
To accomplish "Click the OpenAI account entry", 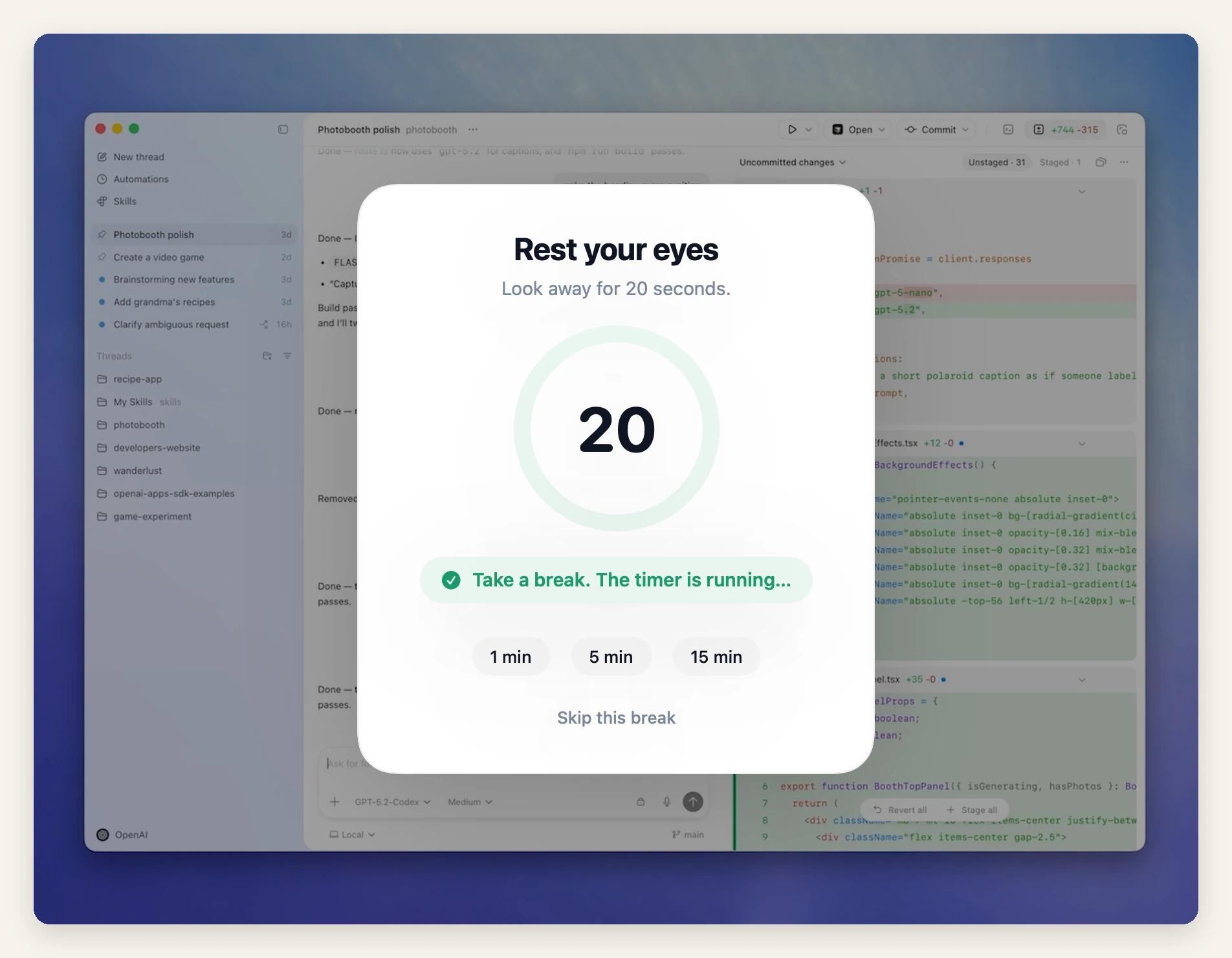I will [122, 835].
